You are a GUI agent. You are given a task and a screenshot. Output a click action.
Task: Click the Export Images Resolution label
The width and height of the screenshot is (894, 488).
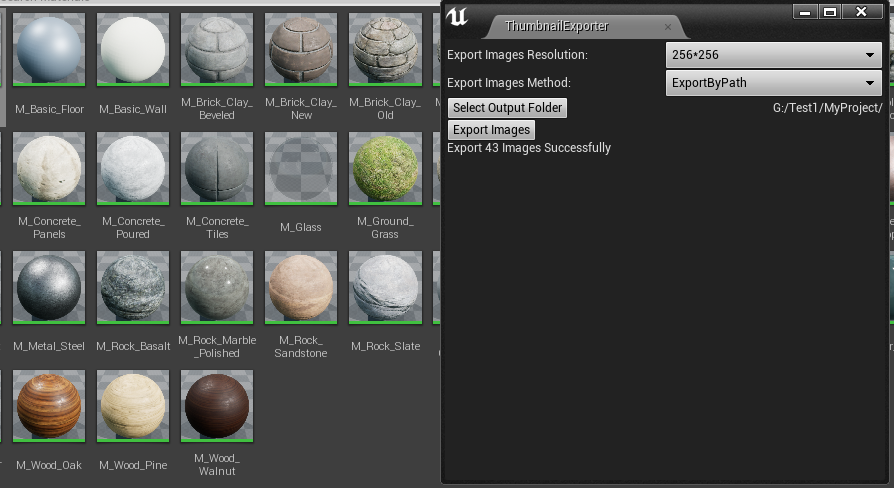coord(517,55)
